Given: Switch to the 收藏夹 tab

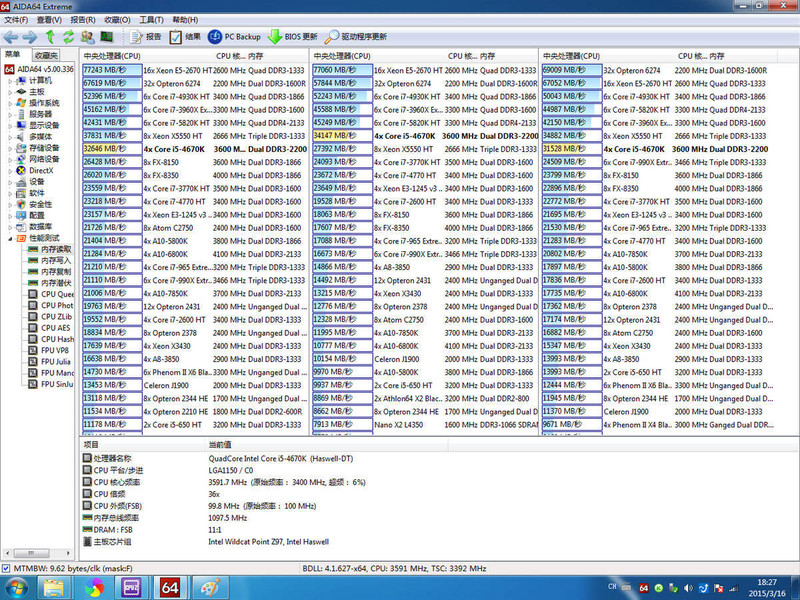Looking at the screenshot, I should tap(44, 55).
